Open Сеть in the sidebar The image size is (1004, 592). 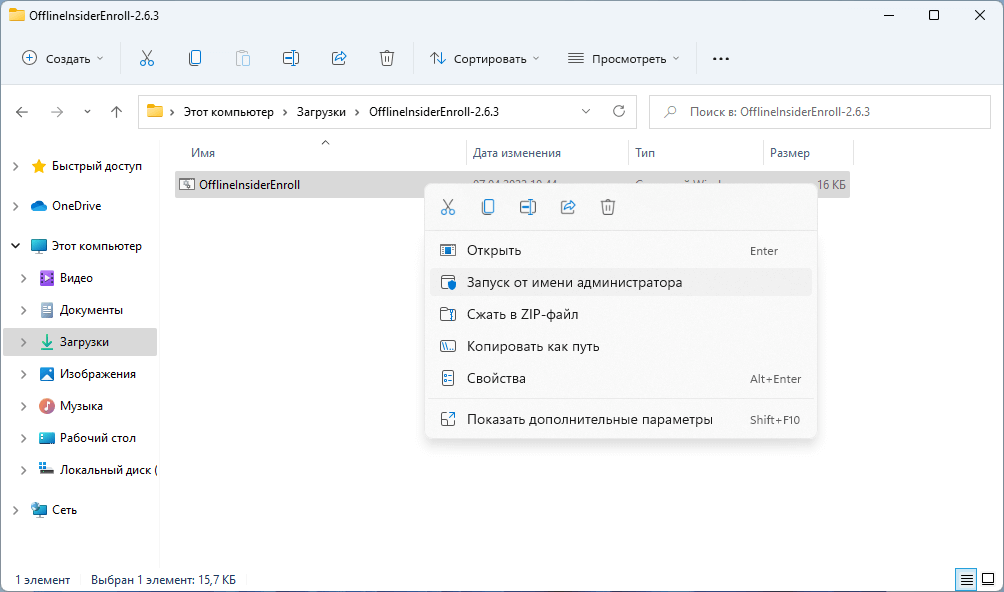coord(64,509)
